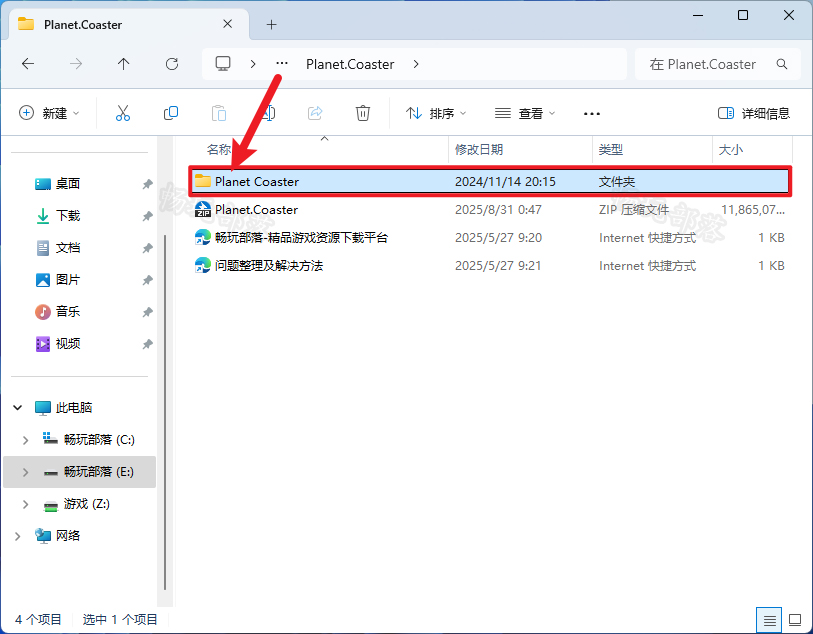Unpin 下载 using its pin icon
The width and height of the screenshot is (813, 634).
pos(147,216)
